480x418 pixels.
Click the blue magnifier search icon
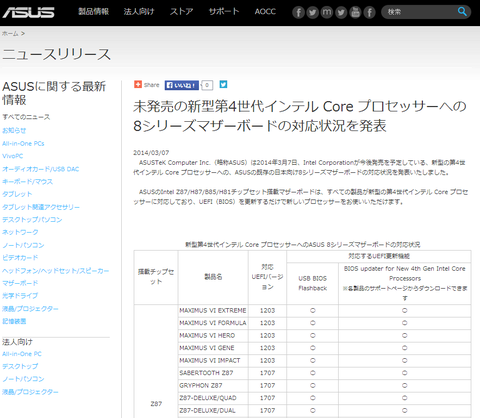tap(462, 12)
